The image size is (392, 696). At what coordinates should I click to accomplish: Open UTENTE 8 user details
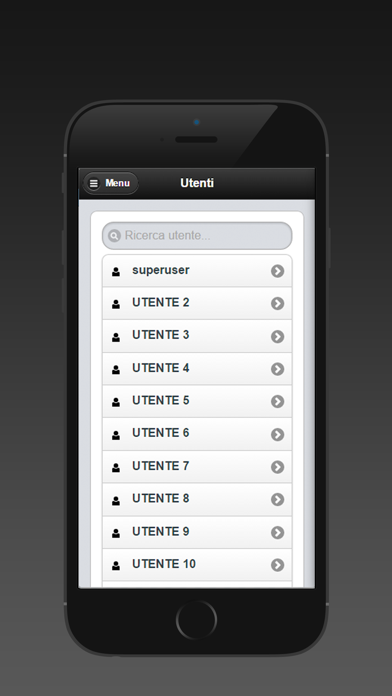pyautogui.click(x=197, y=499)
